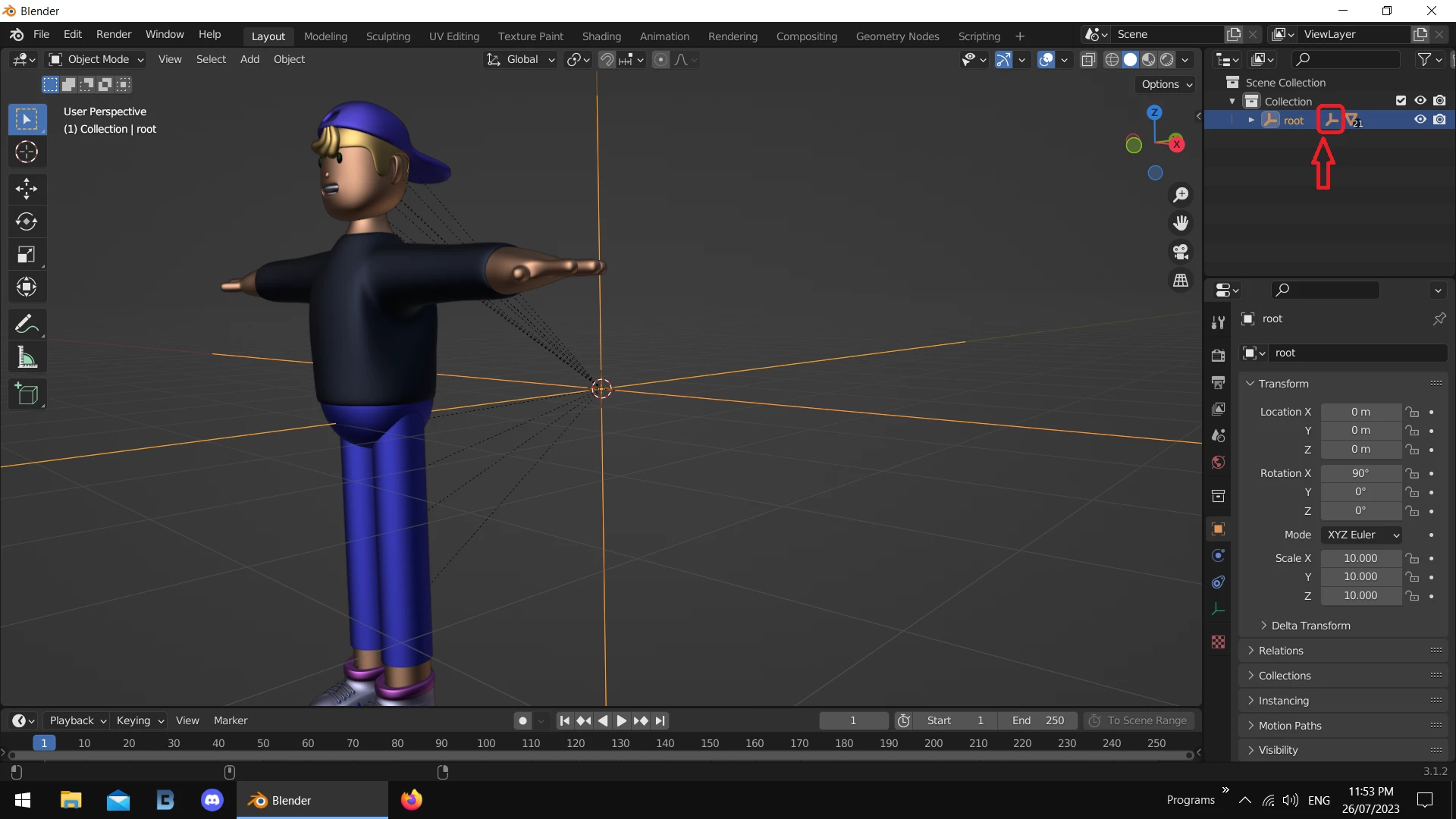Click the viewport Options button
The width and height of the screenshot is (1456, 819).
point(1166,84)
